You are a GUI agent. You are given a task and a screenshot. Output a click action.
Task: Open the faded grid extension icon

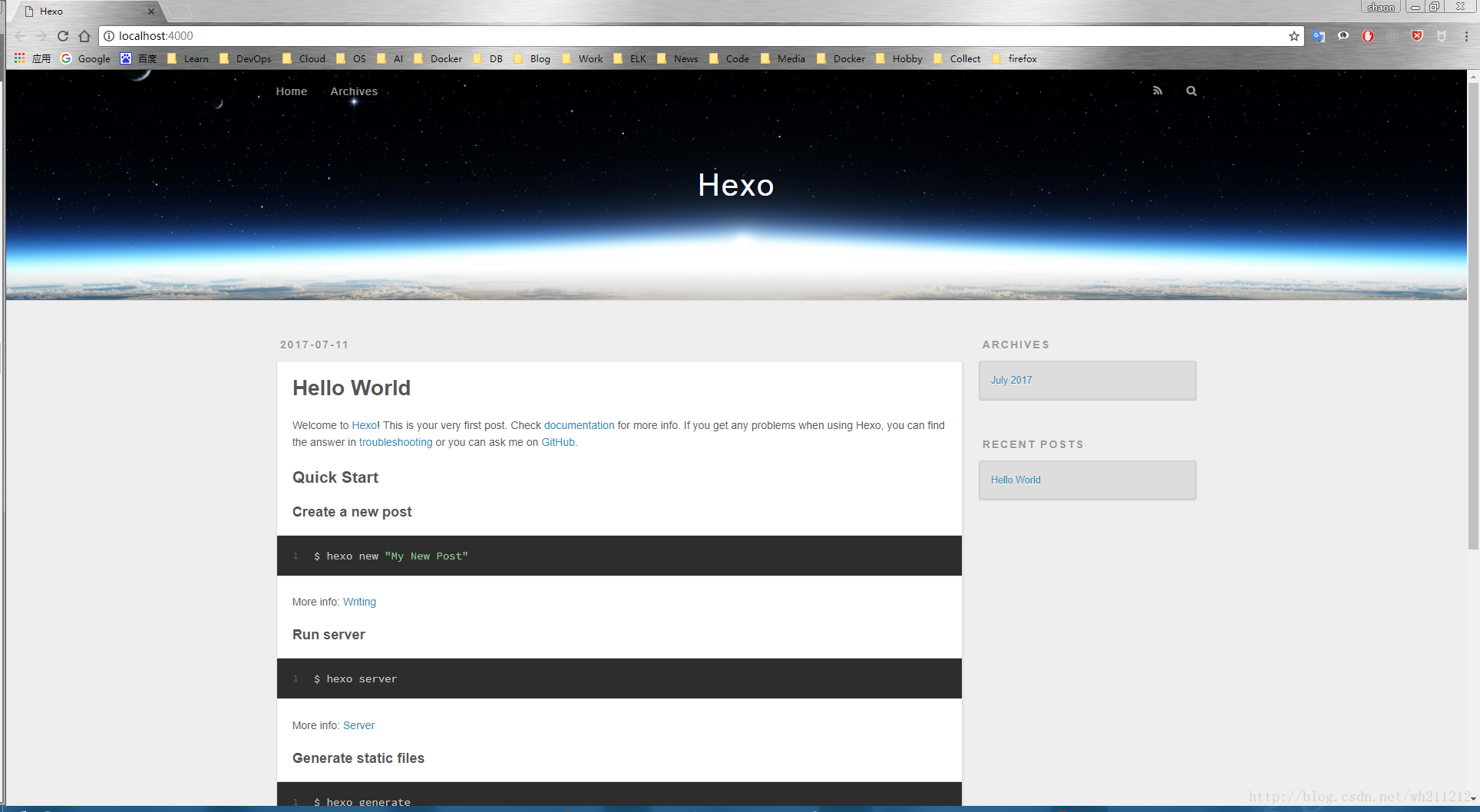[x=1392, y=36]
